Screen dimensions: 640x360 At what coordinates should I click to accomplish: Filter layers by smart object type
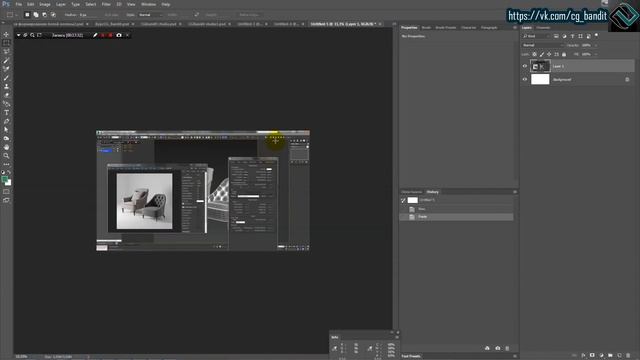[589, 36]
